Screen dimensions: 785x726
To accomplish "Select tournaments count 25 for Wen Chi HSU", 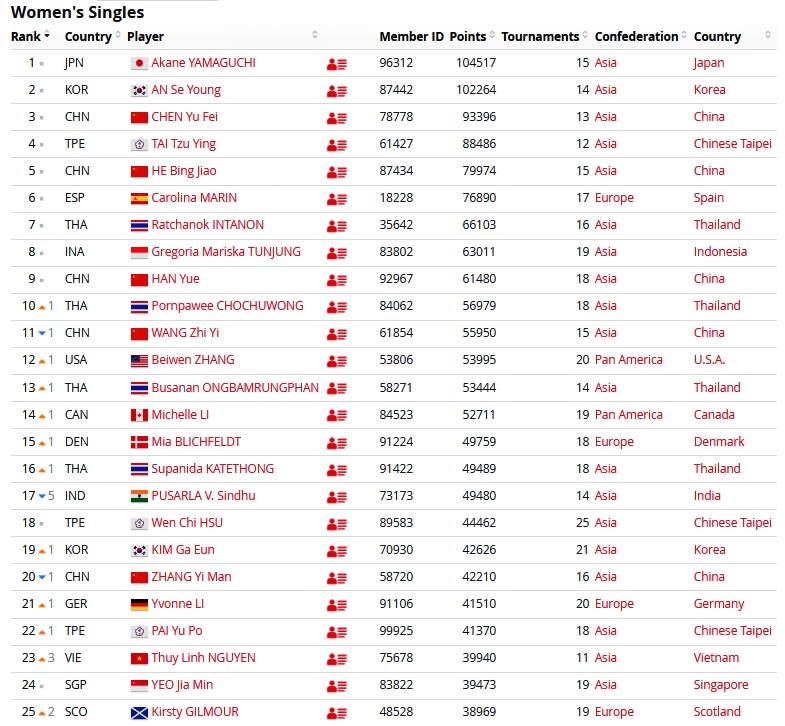I will [582, 523].
